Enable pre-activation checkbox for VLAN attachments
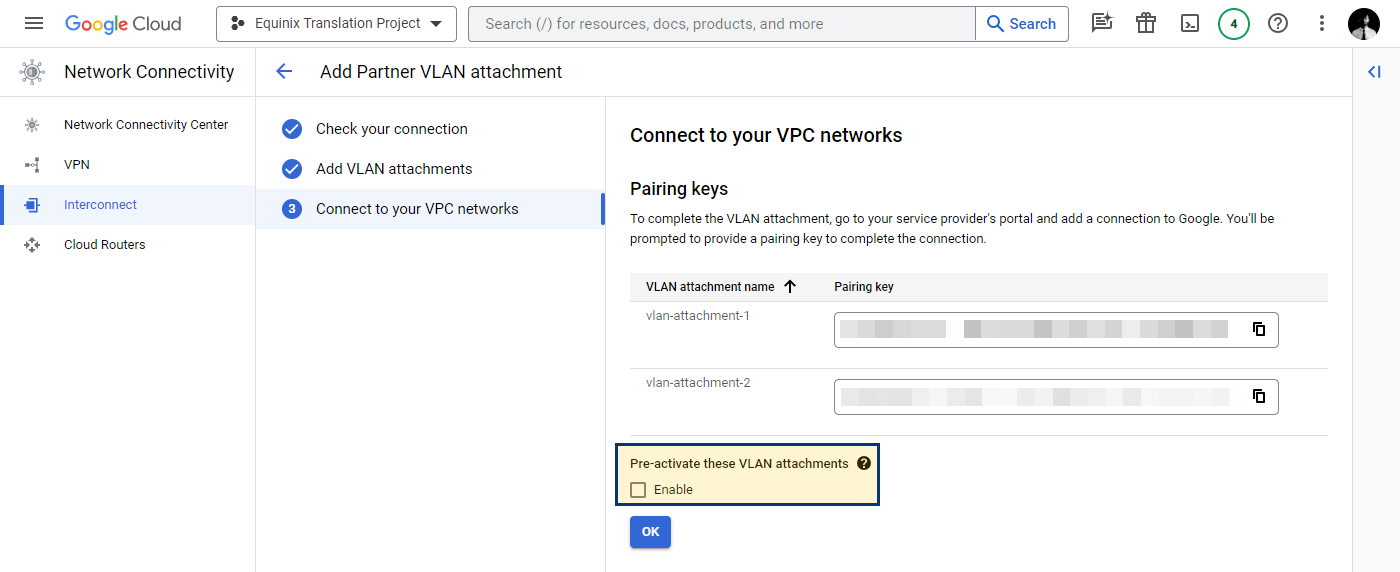Image resolution: width=1400 pixels, height=572 pixels. point(638,489)
